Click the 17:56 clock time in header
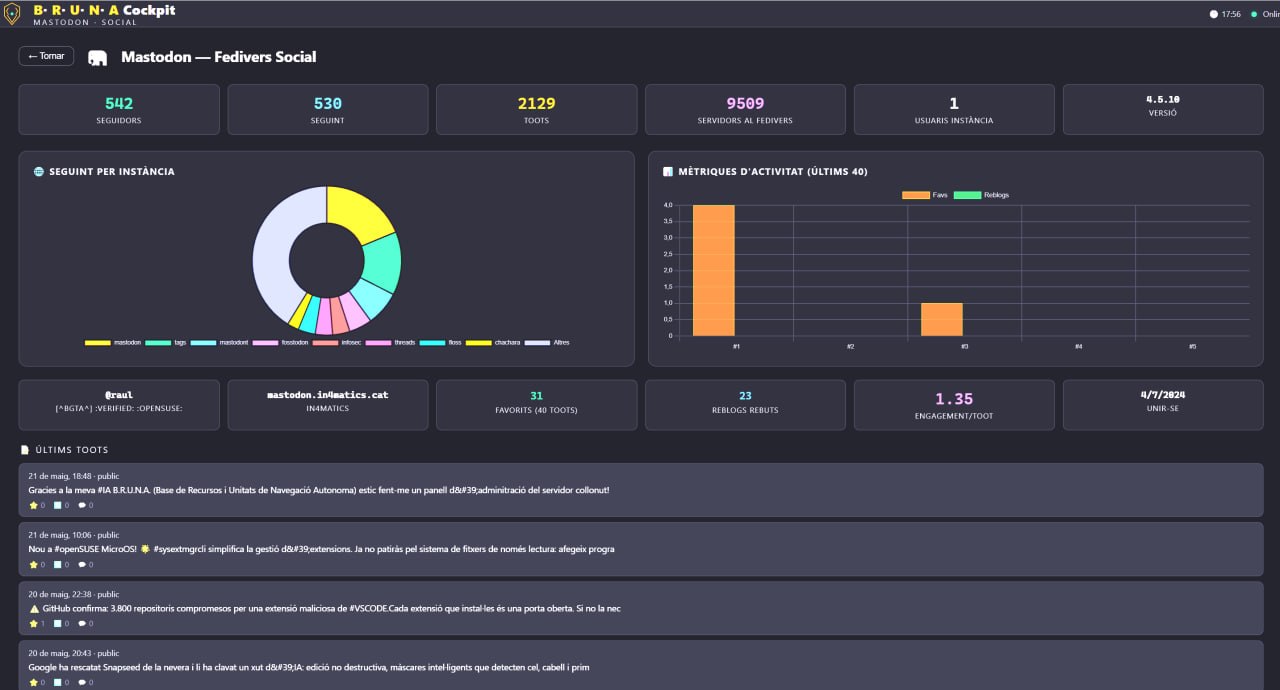1280x690 pixels. point(1231,14)
